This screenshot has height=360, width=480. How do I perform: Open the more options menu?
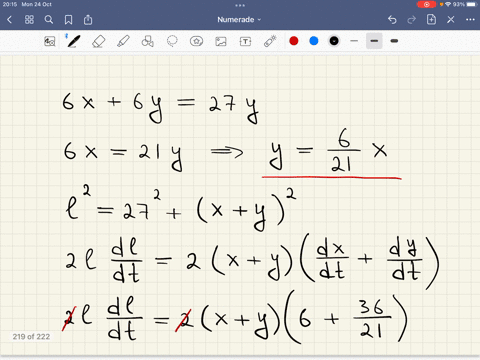pos(470,20)
